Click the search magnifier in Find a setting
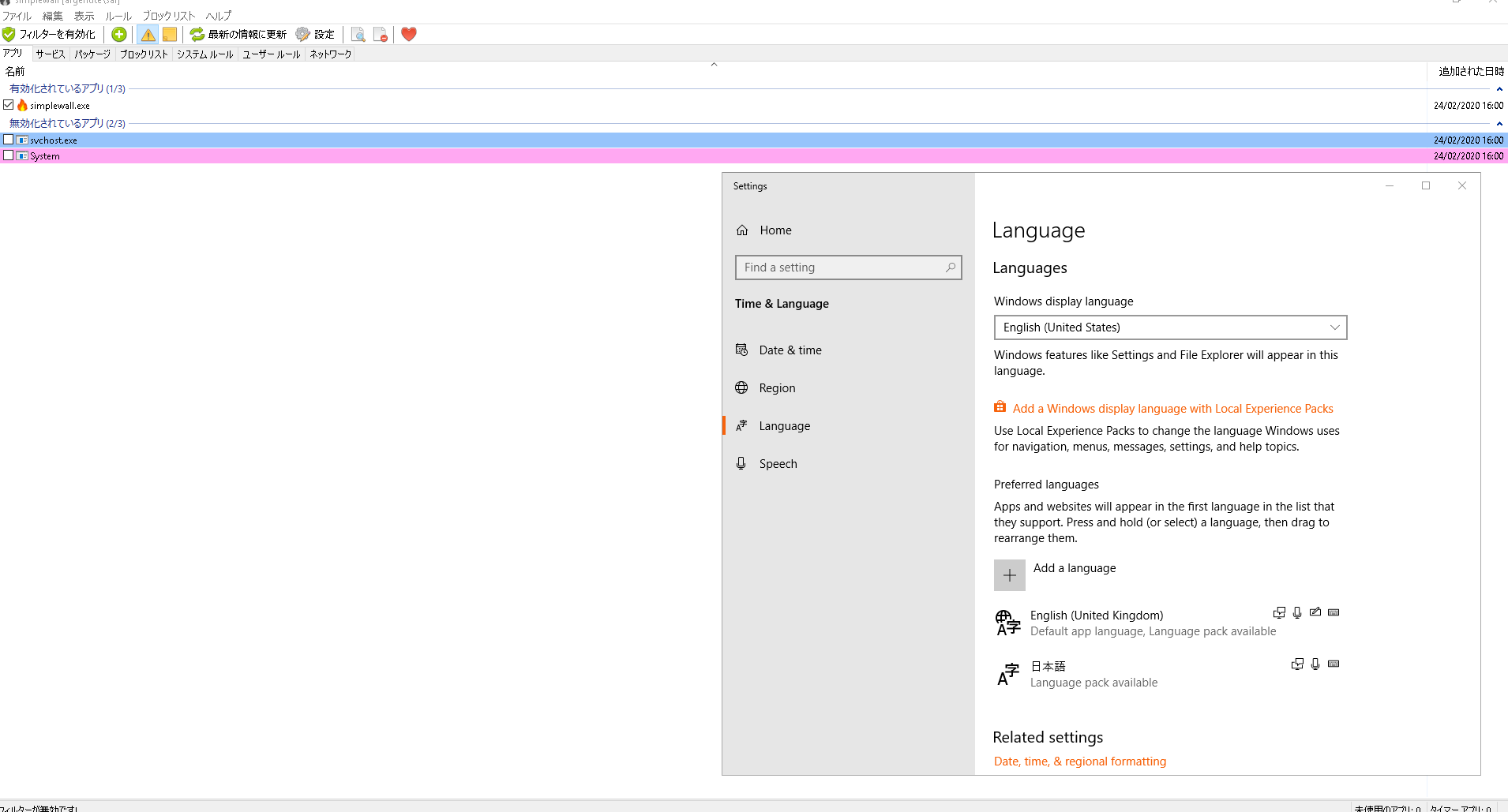Screen dimensions: 1508x812 951,268
